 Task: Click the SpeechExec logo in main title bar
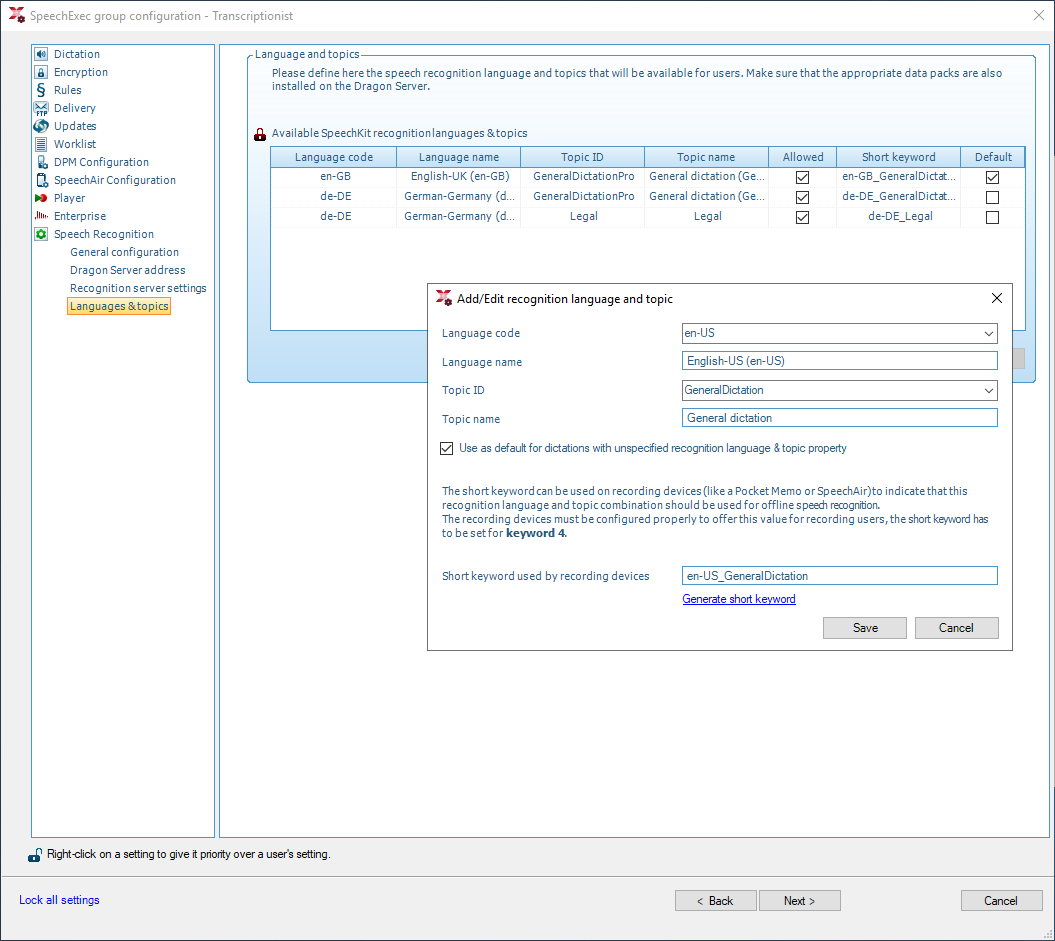[17, 15]
